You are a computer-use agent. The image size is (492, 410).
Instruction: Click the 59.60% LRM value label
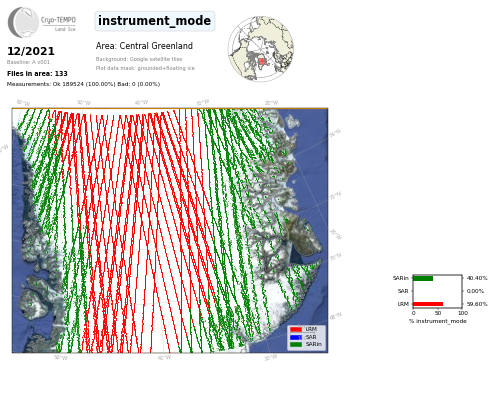[x=477, y=304]
